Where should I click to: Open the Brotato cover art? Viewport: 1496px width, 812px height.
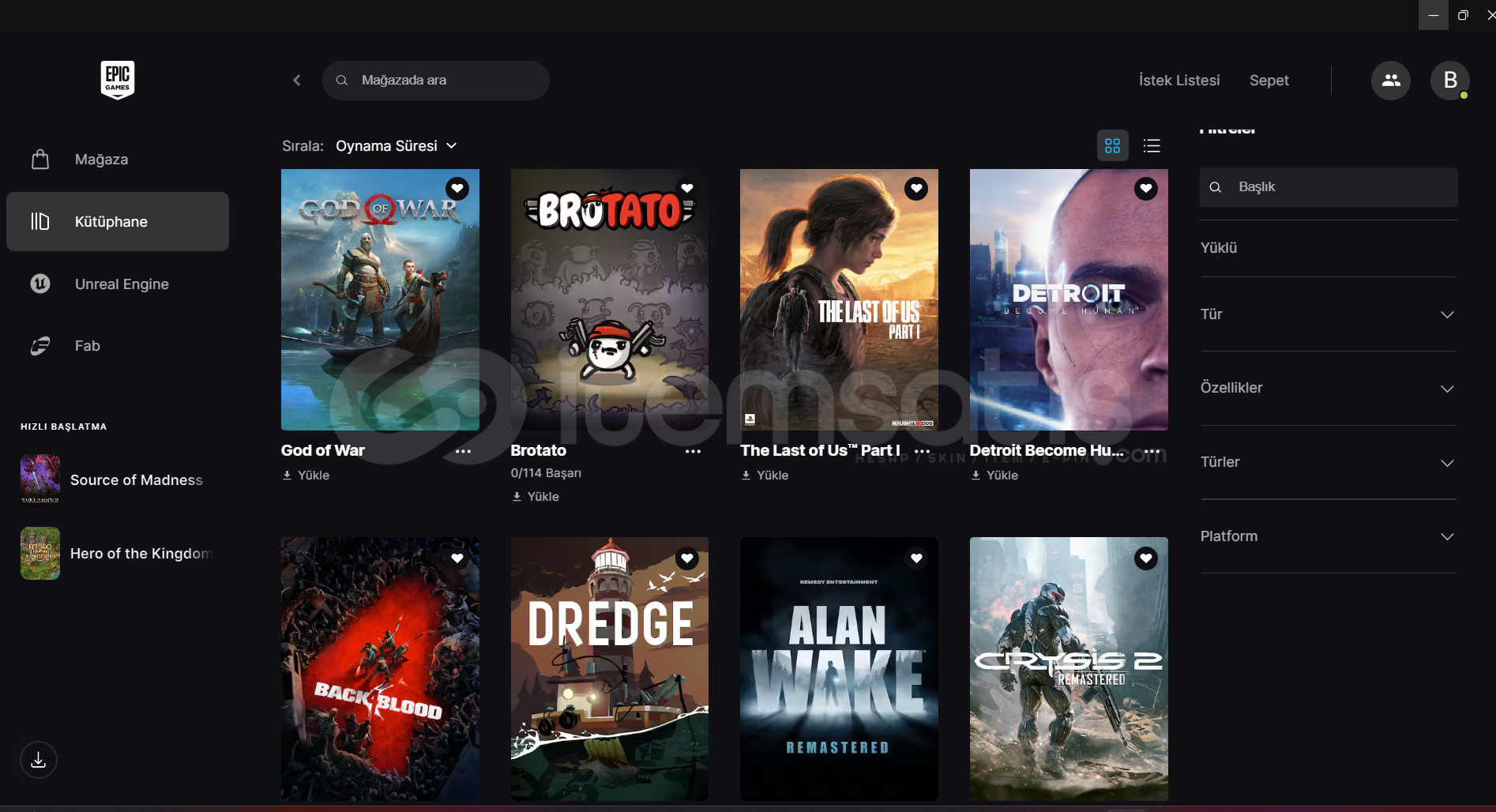coord(610,299)
